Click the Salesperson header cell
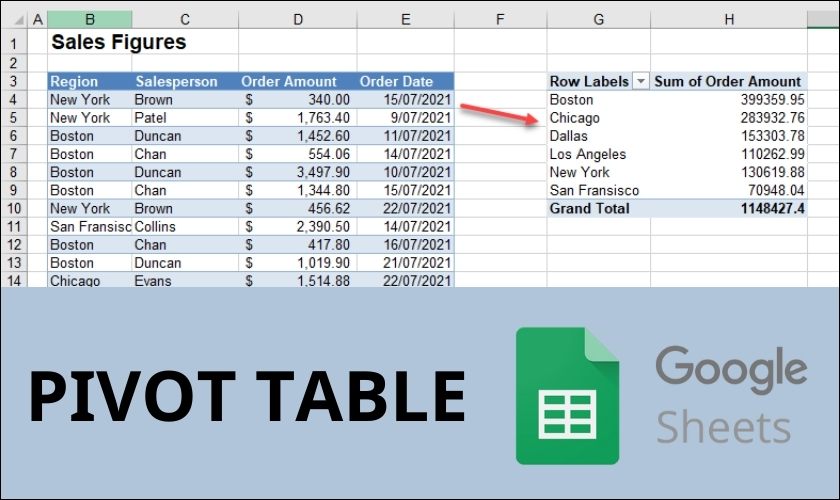 pos(185,81)
